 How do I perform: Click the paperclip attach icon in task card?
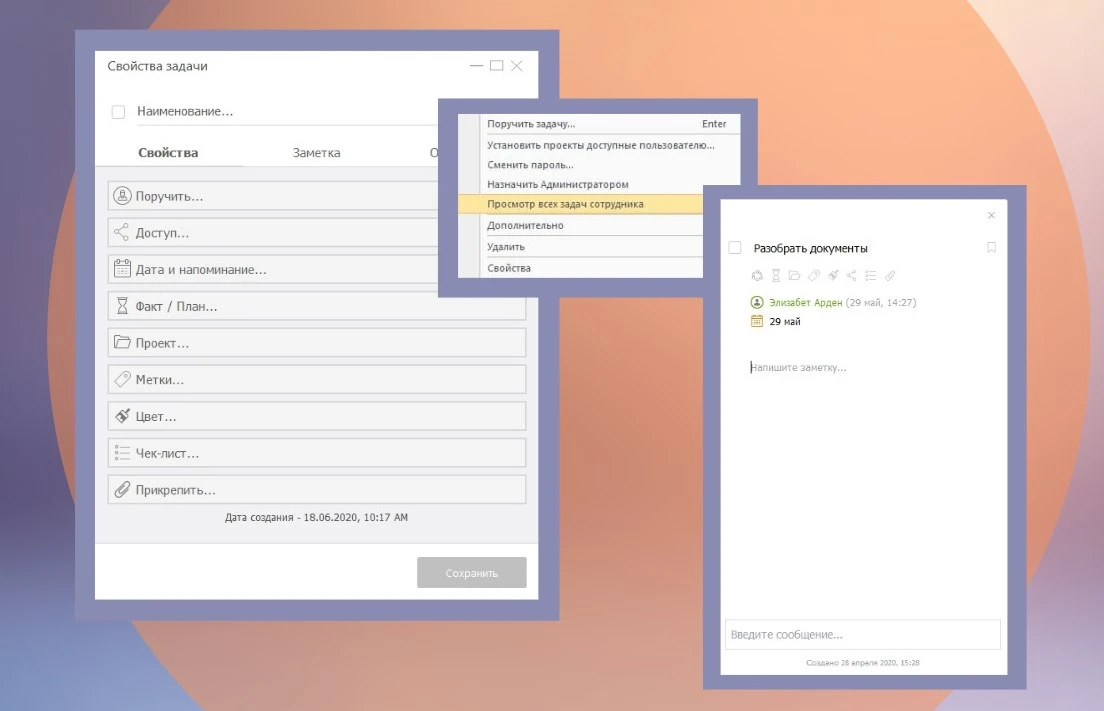pos(889,276)
